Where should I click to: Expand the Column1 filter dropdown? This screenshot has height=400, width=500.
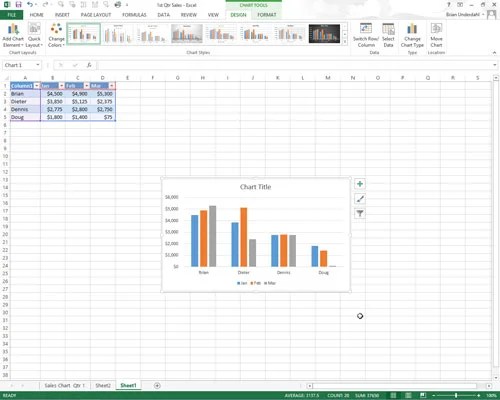pyautogui.click(x=37, y=86)
